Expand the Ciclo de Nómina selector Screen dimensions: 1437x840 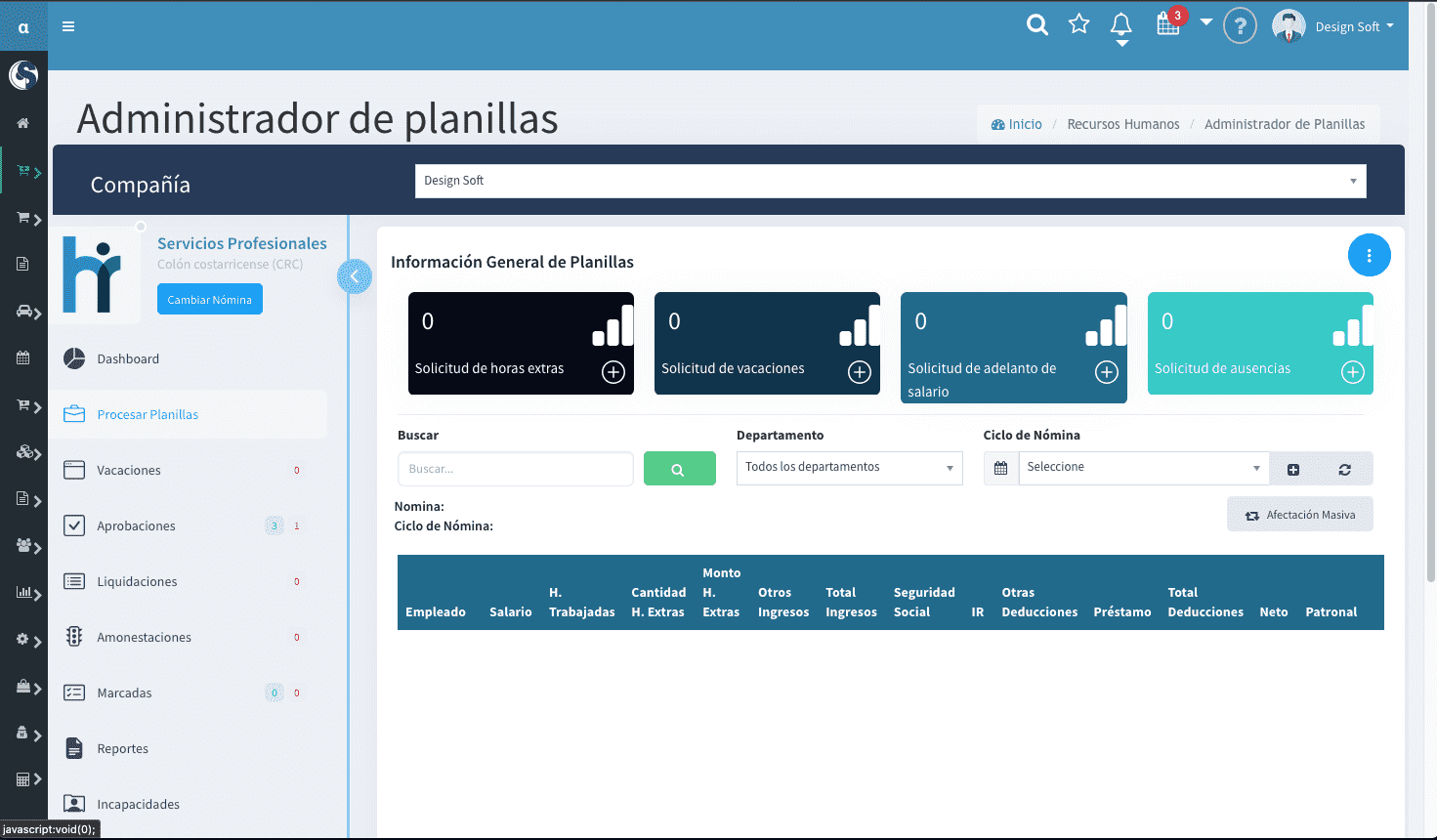(x=1141, y=467)
